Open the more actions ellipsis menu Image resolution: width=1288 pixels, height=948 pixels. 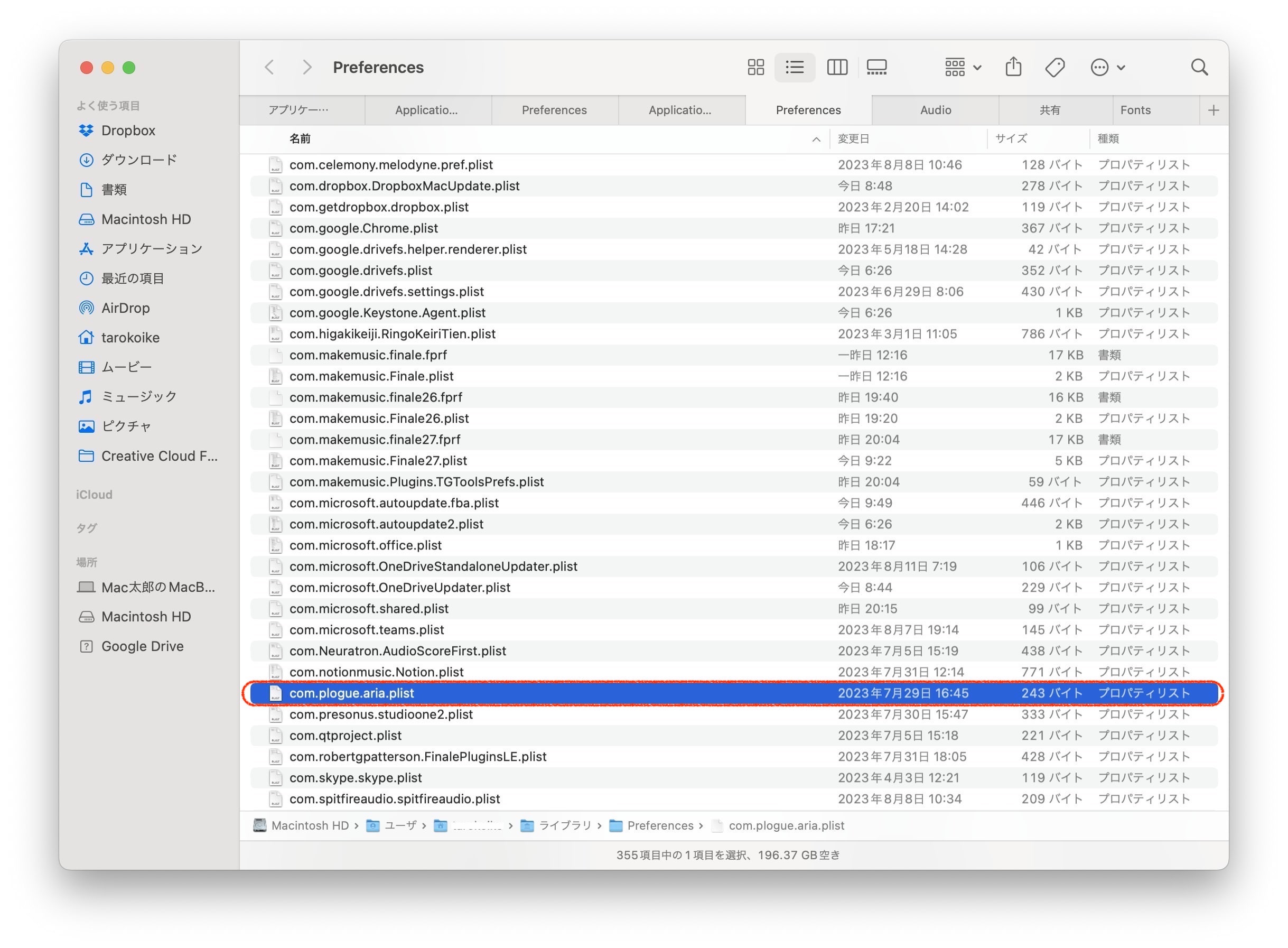[x=1107, y=67]
